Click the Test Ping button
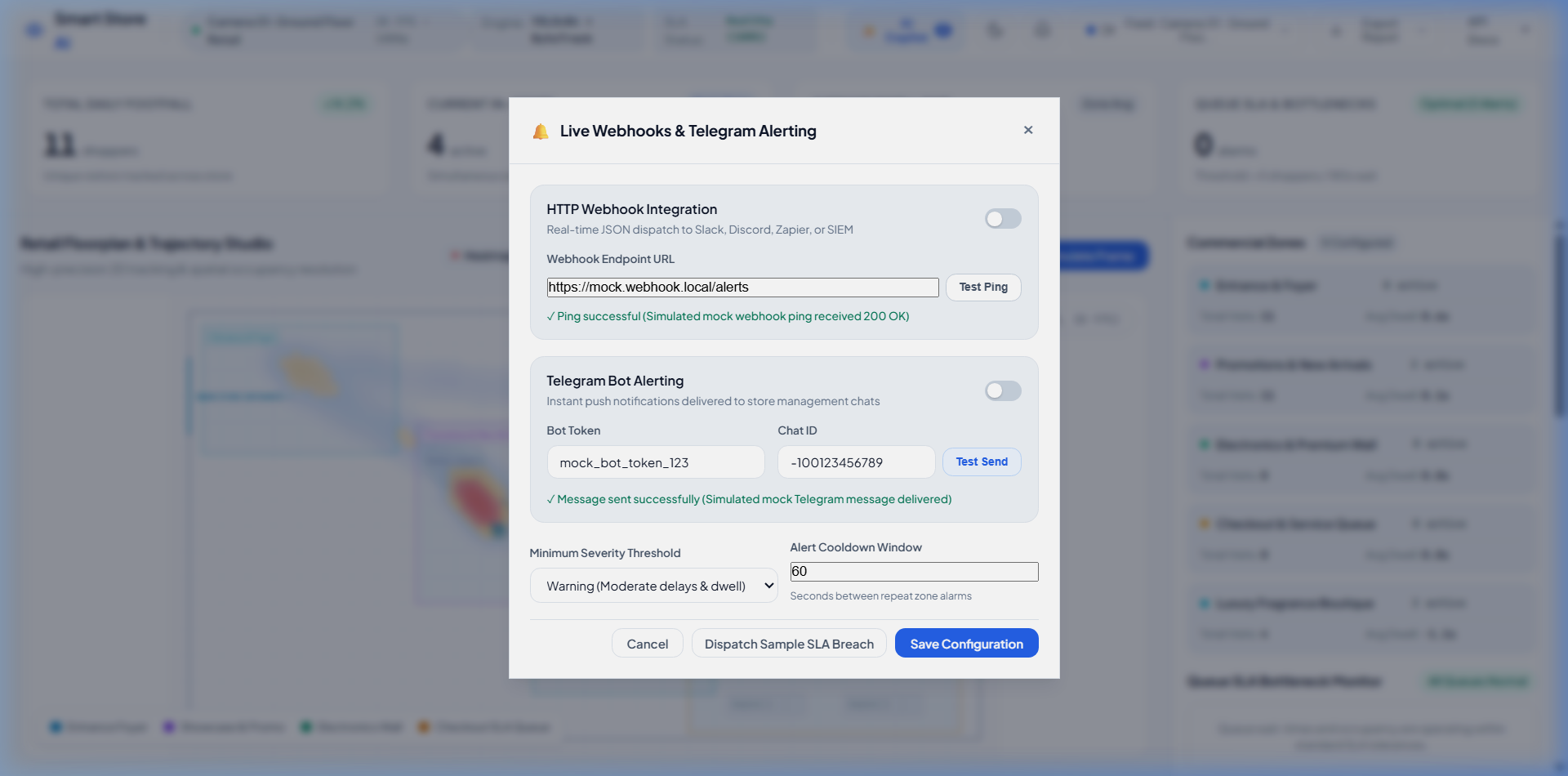The image size is (1568, 776). (x=983, y=288)
